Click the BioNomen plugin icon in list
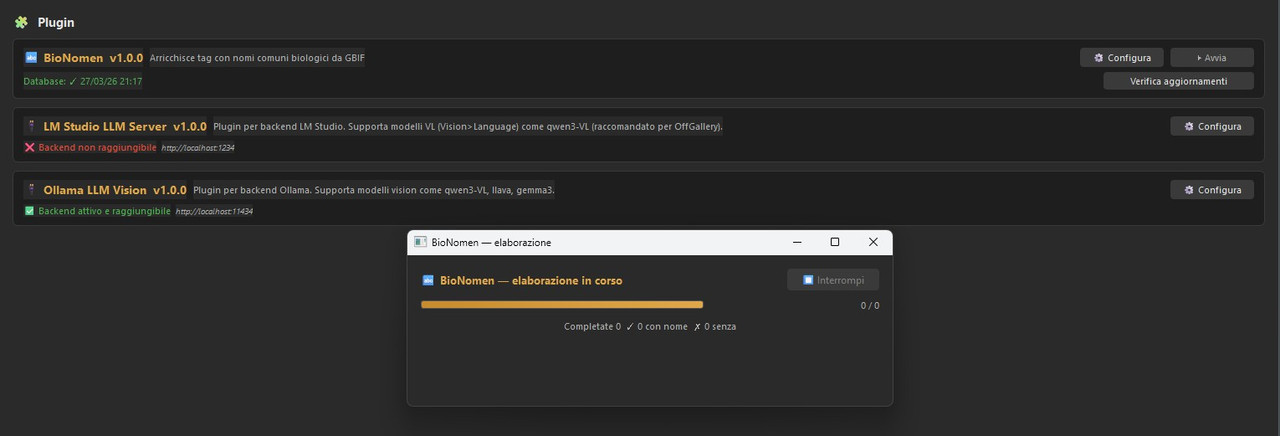 click(x=31, y=58)
